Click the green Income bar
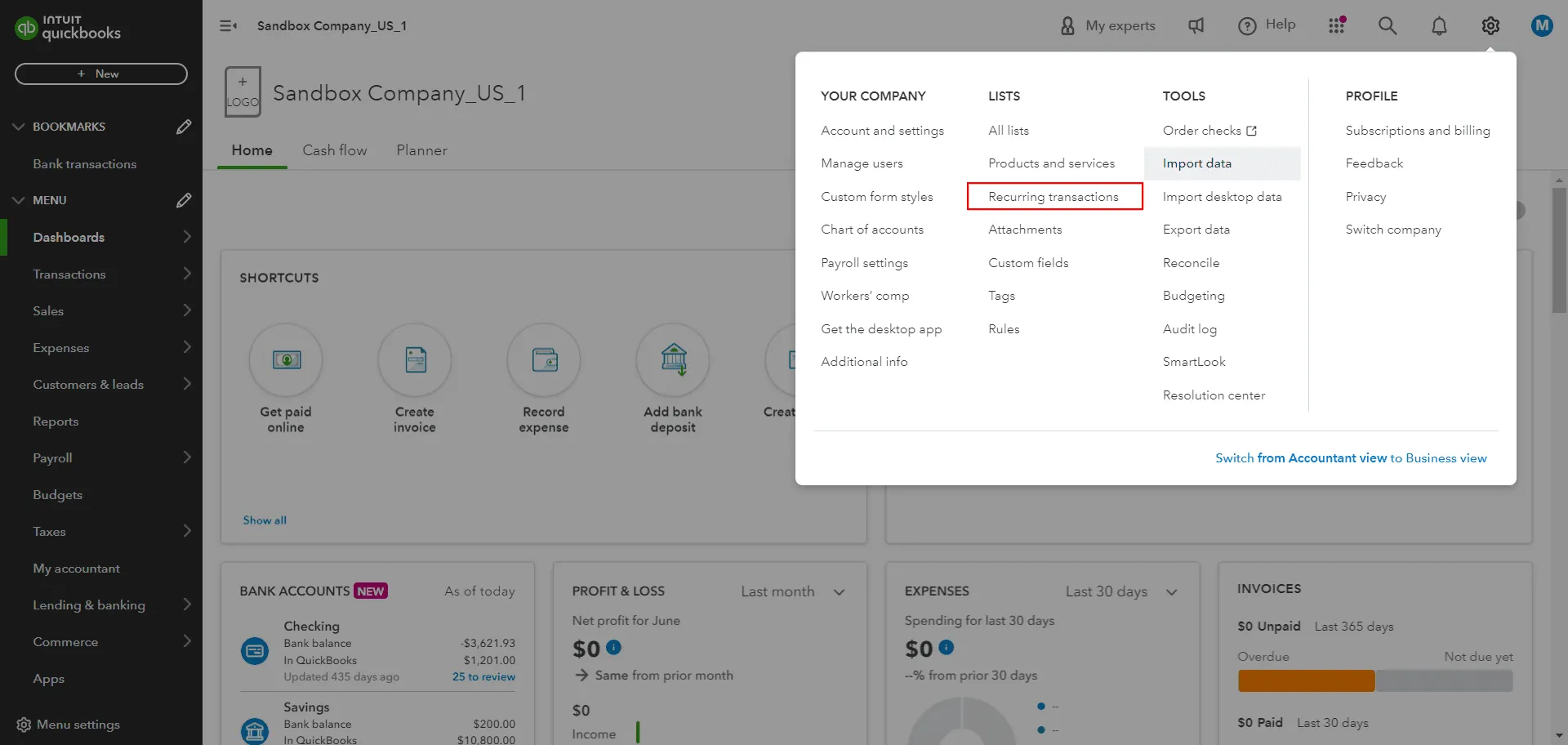 coord(638,732)
